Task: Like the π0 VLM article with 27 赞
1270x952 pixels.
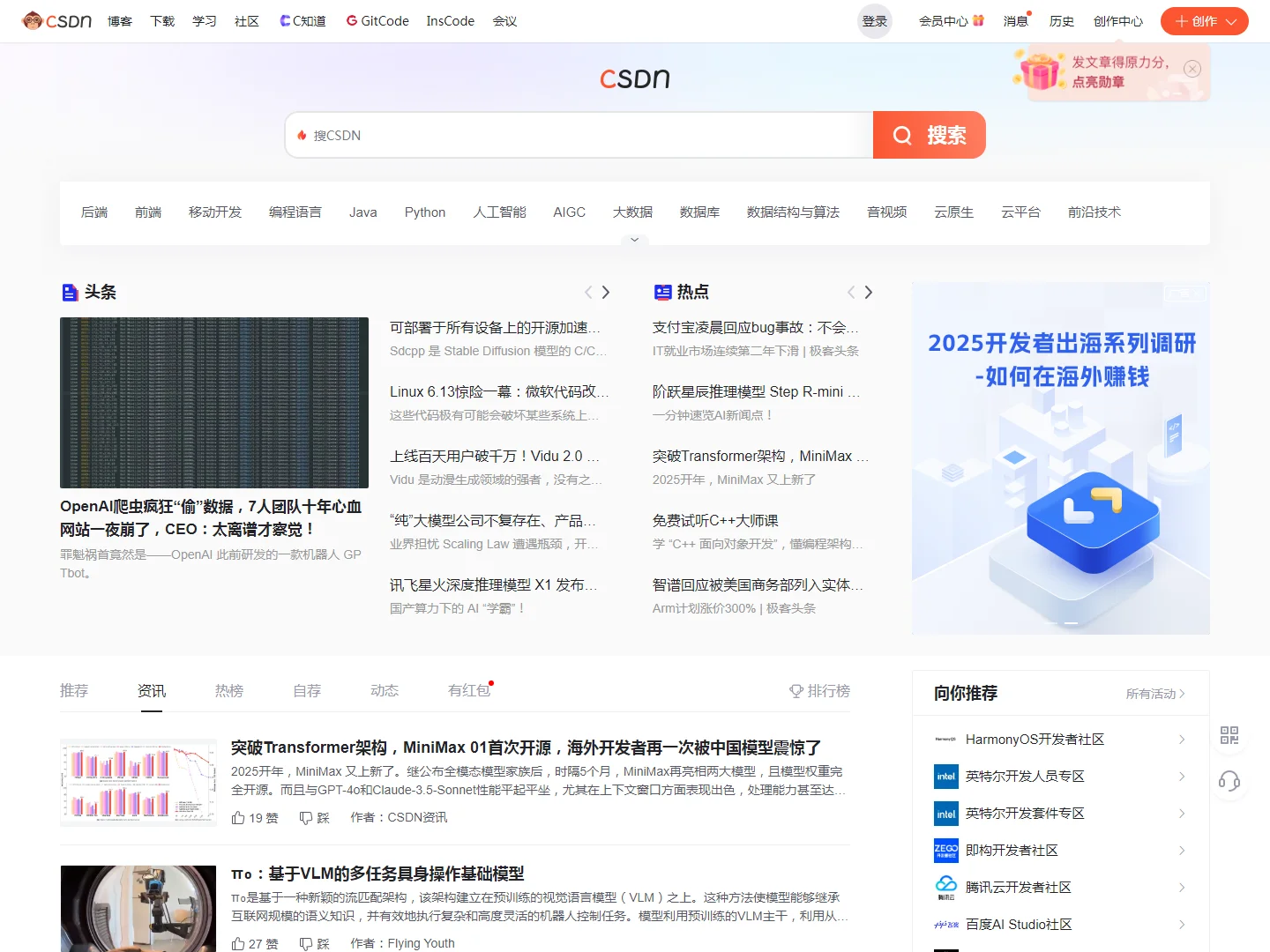Action: (x=255, y=943)
